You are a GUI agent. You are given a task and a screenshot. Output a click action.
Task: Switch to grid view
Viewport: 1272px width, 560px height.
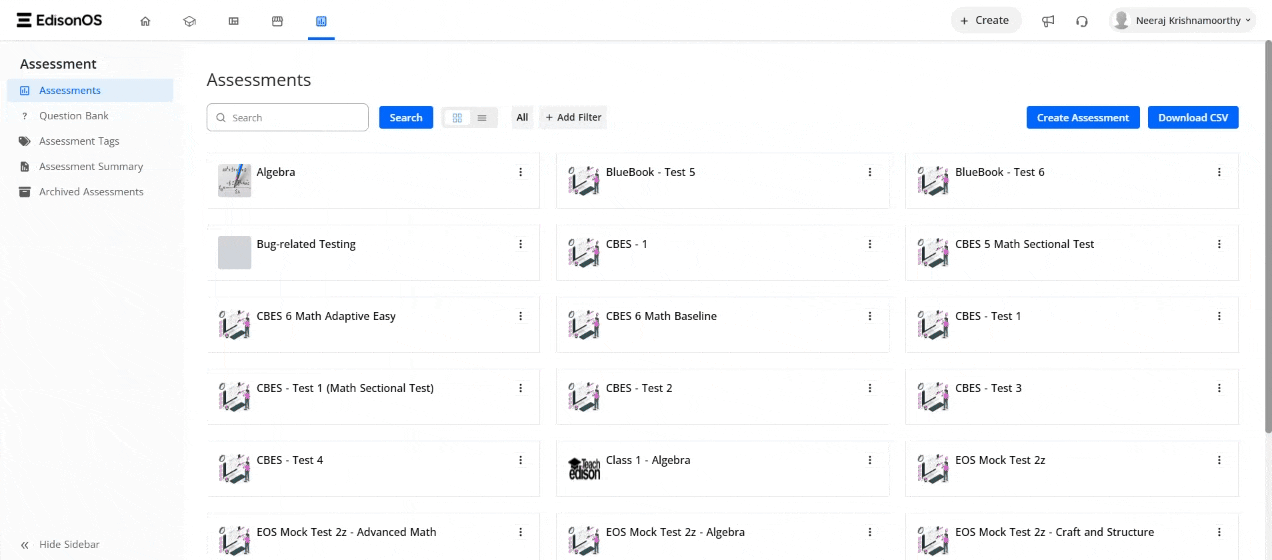(457, 118)
